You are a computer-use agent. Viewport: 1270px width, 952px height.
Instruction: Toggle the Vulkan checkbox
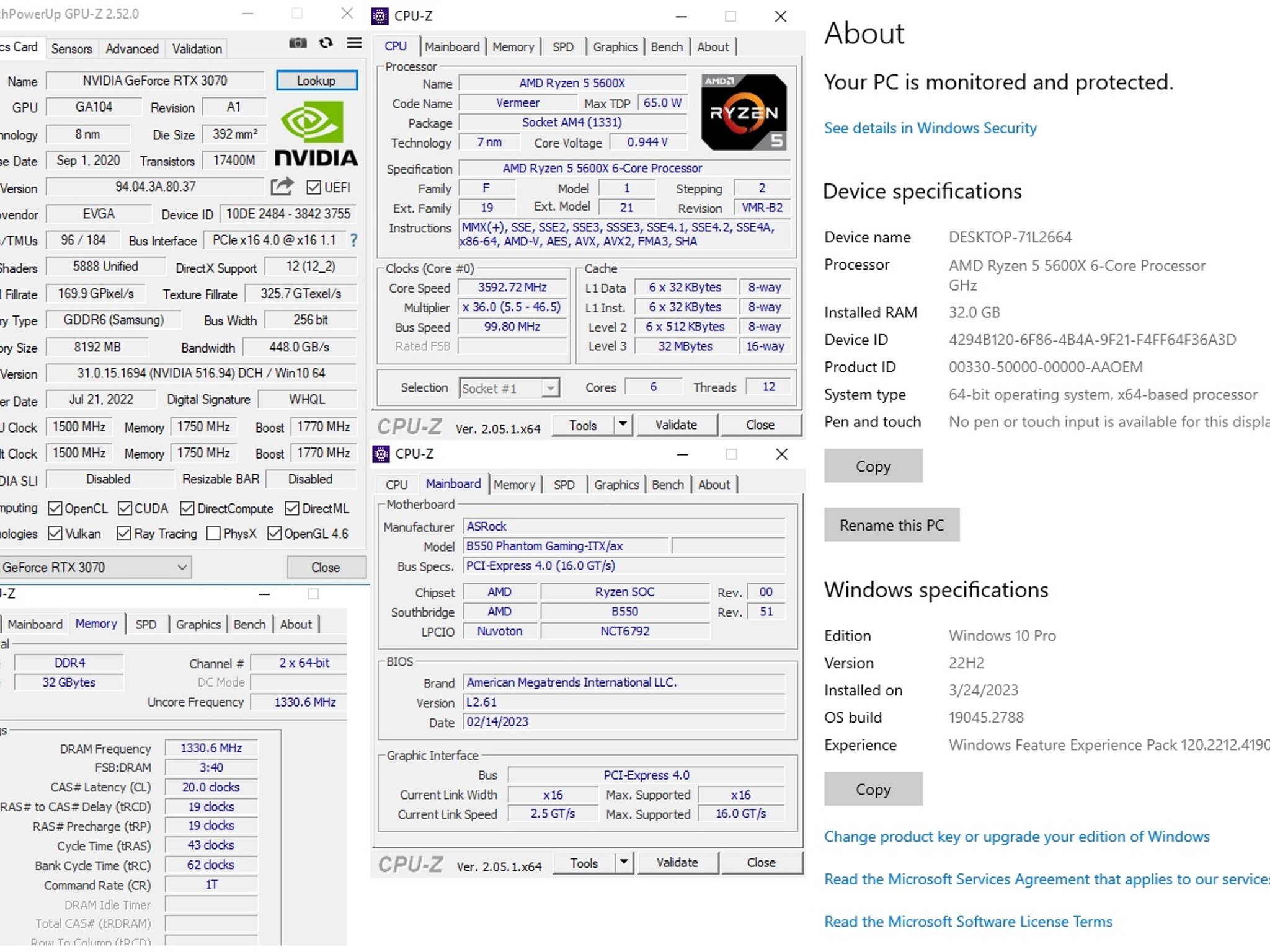click(55, 533)
